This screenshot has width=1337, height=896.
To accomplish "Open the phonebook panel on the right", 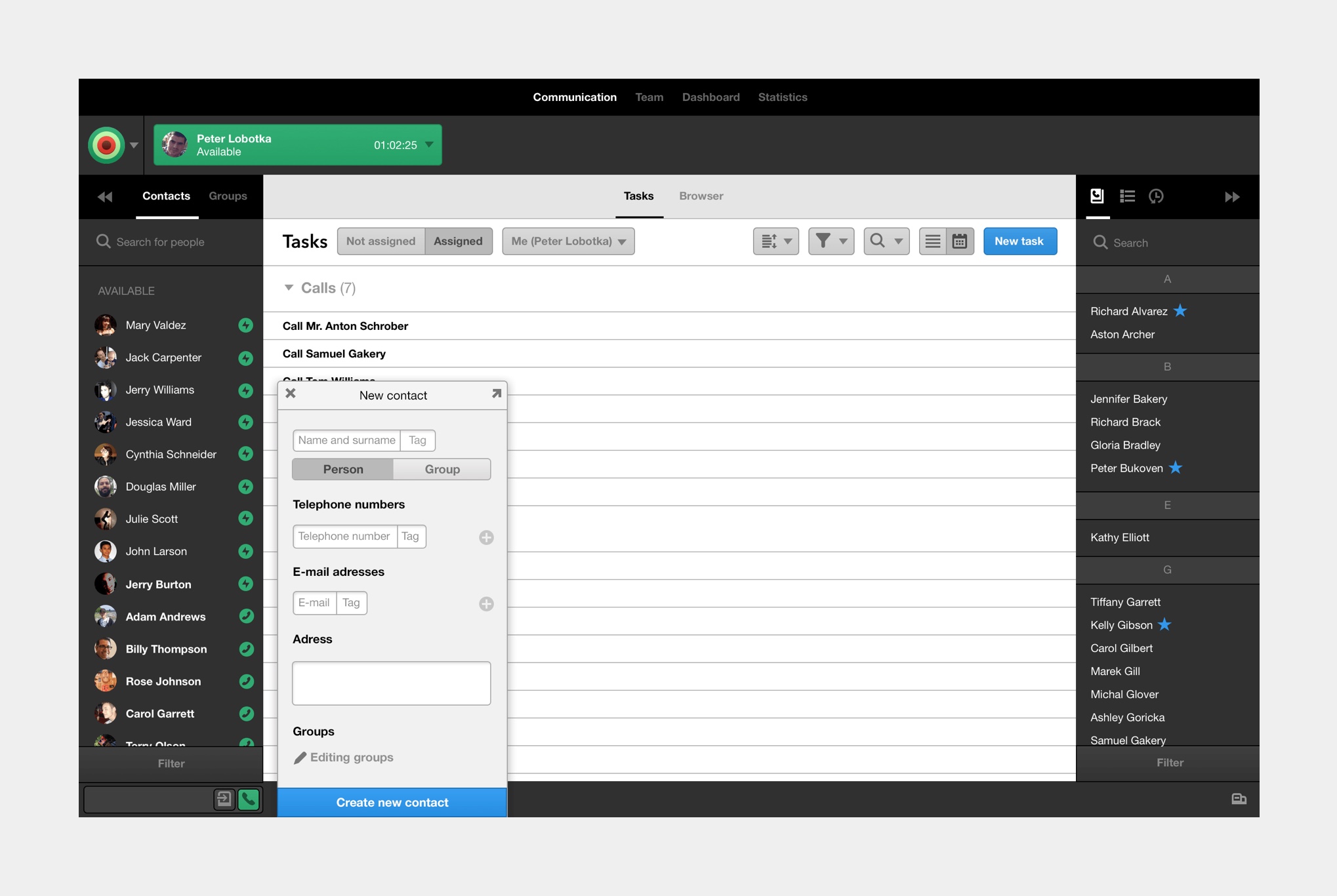I will coord(1097,196).
